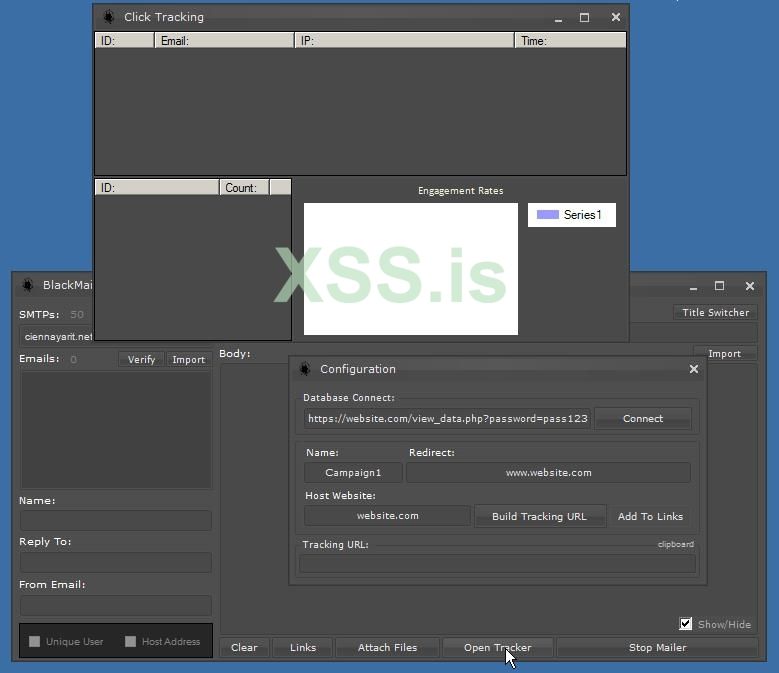Viewport: 779px width, 673px height.
Task: Click the Body: label
Action: (235, 354)
